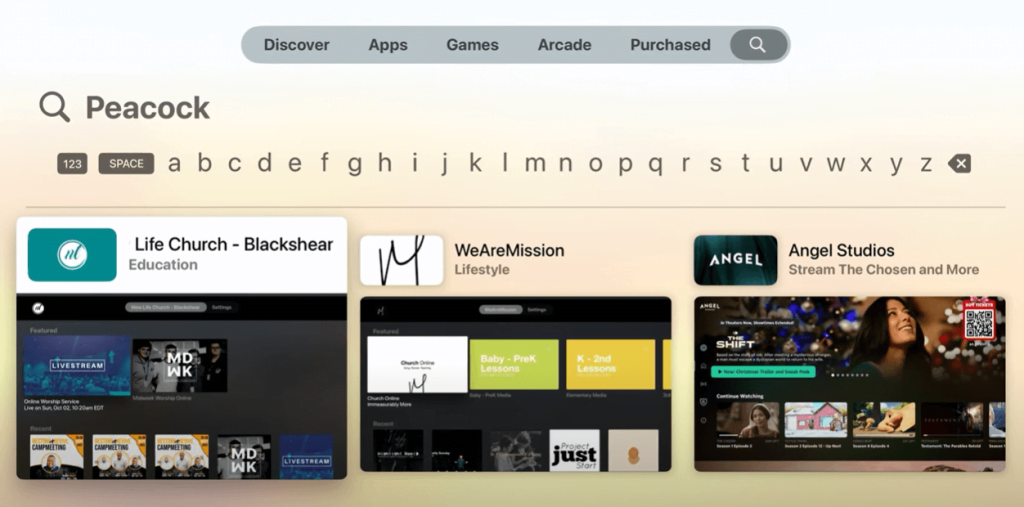Click the backspace delete key icon

[x=959, y=163]
